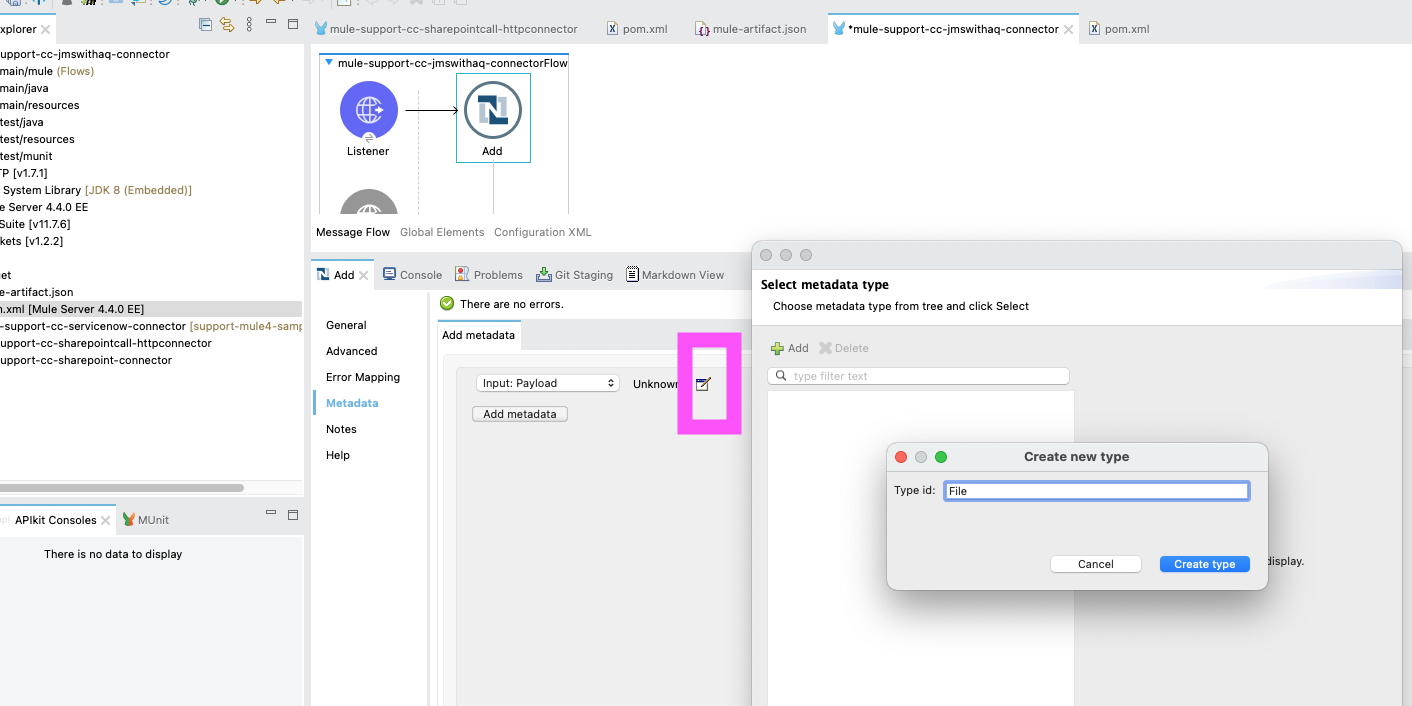Toggle Link with Editor in Package Explorer
The height and width of the screenshot is (706, 1412).
pyautogui.click(x=227, y=24)
